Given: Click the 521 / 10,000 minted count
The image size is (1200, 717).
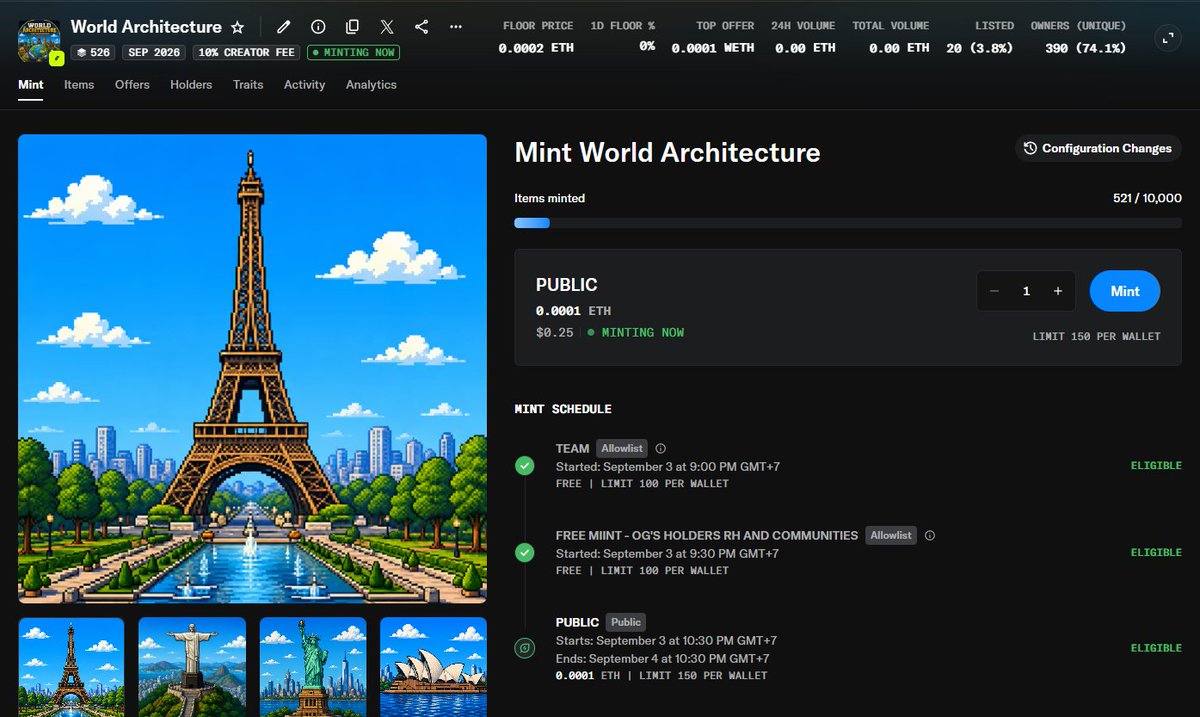Looking at the screenshot, I should point(1147,198).
